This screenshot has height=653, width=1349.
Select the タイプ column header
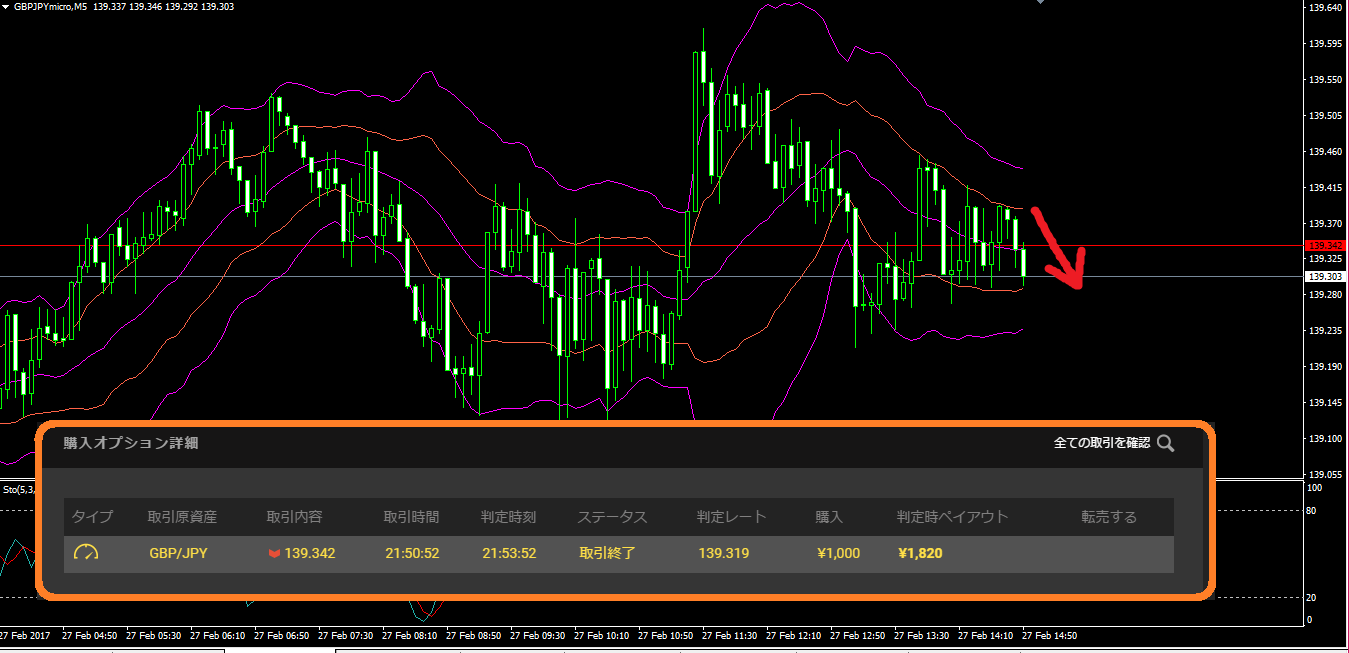coord(92,517)
